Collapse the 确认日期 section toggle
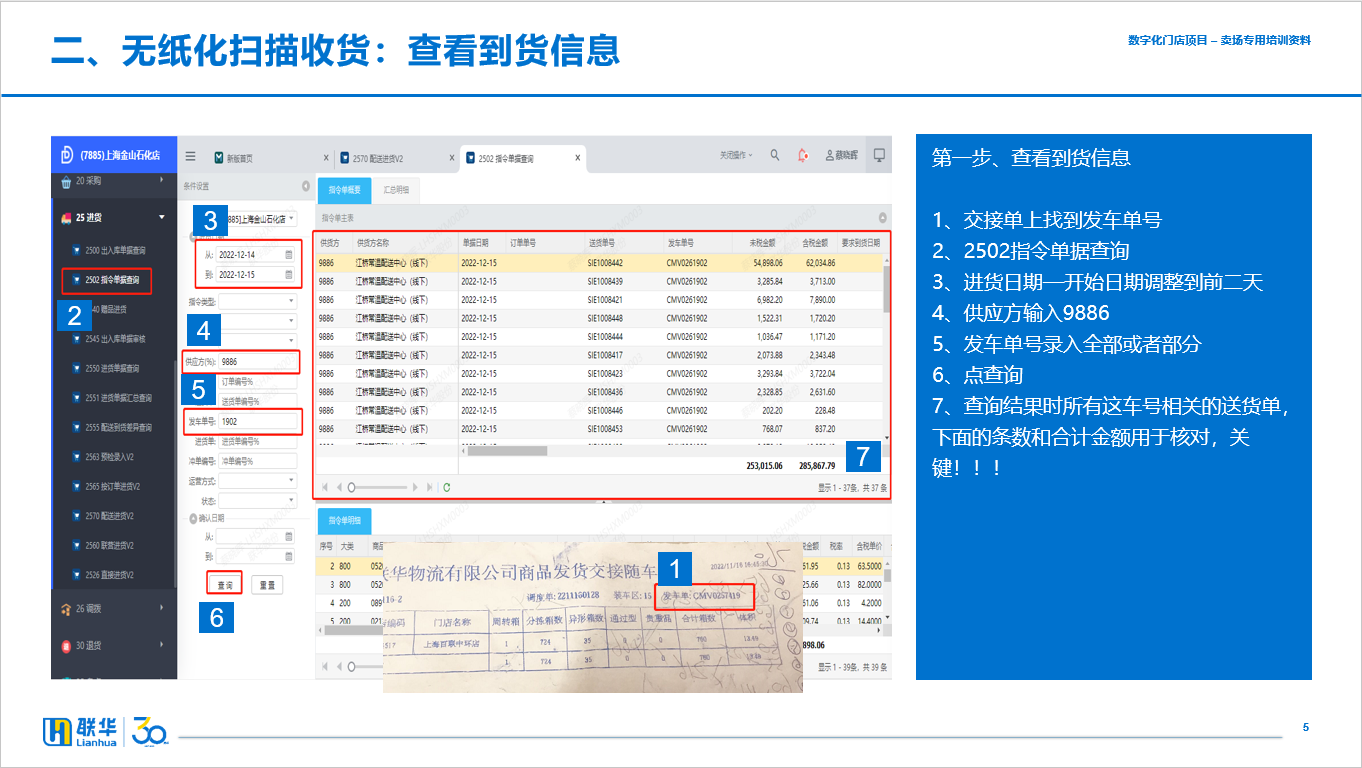 tap(193, 519)
